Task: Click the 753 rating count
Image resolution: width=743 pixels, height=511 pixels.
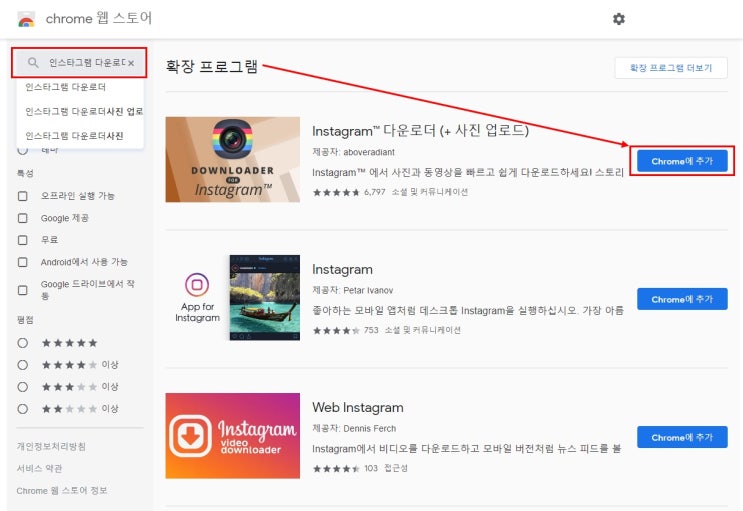Action: click(371, 330)
